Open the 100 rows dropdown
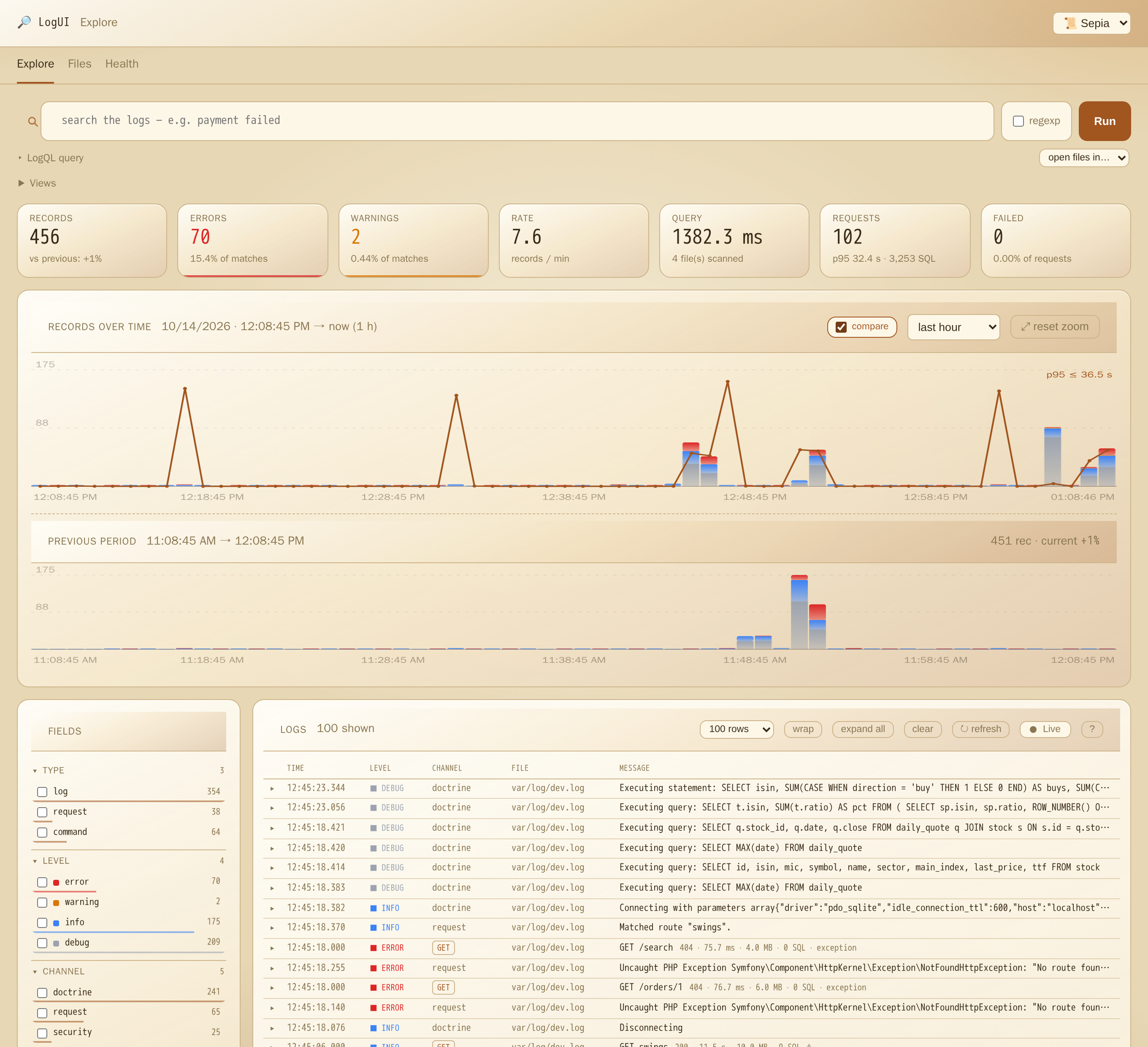The image size is (1148, 1047). (736, 729)
